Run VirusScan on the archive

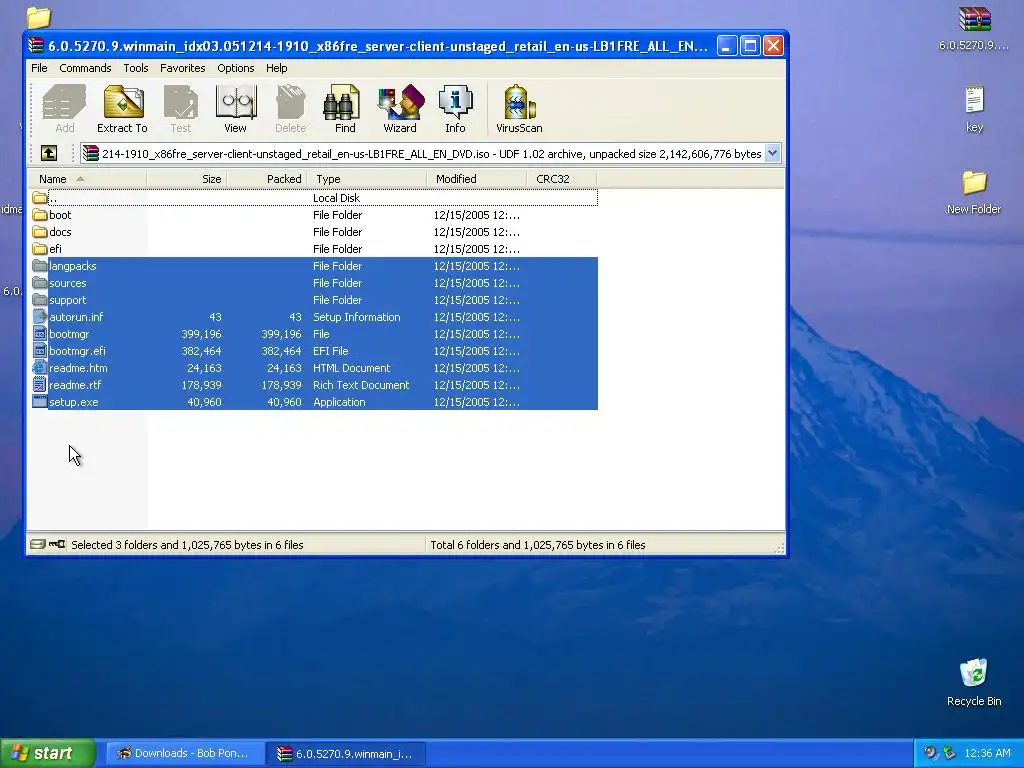(519, 108)
